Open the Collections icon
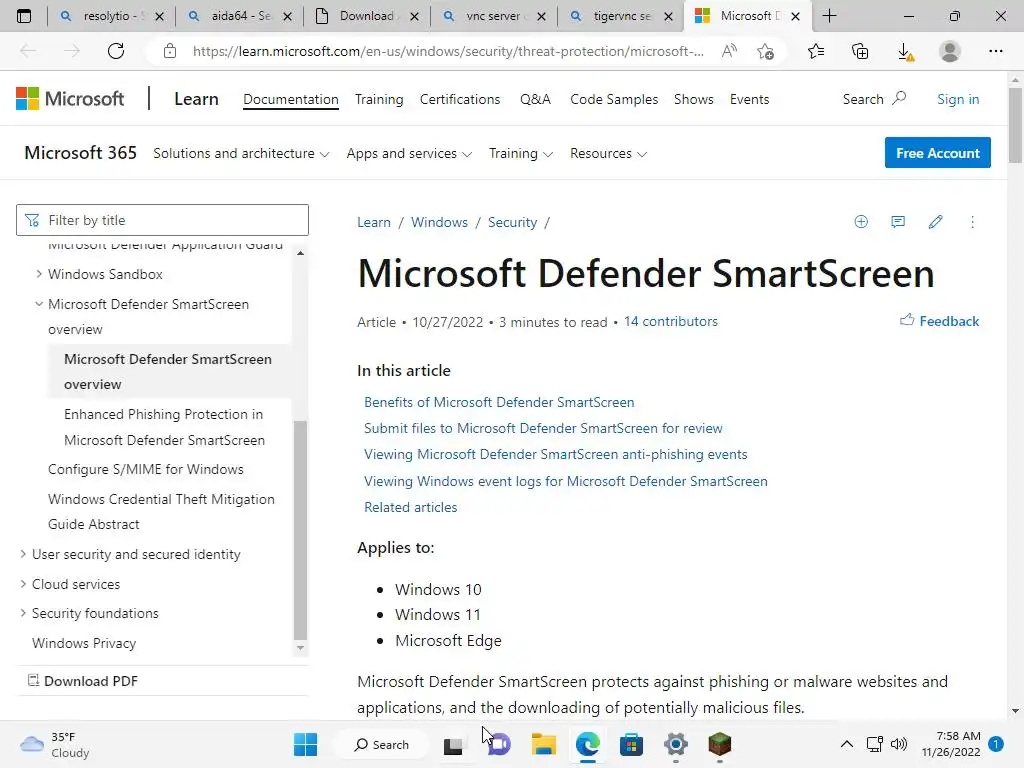The height and width of the screenshot is (768, 1024). tap(860, 51)
